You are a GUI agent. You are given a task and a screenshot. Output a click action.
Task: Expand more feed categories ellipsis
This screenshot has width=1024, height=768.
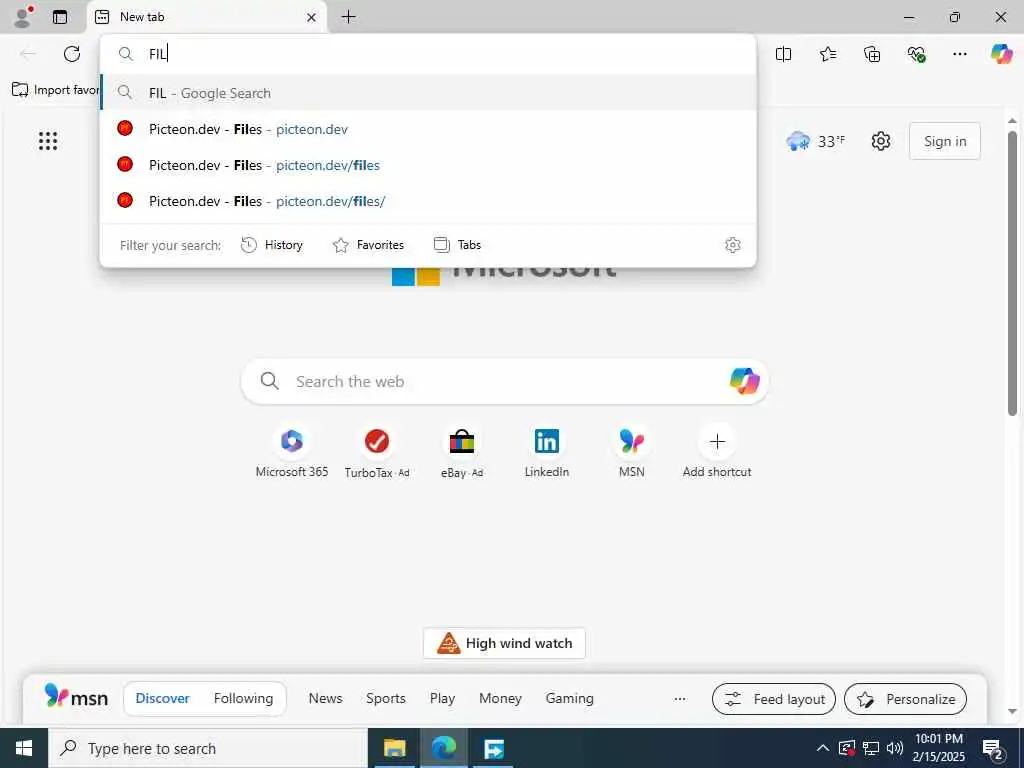tap(680, 699)
